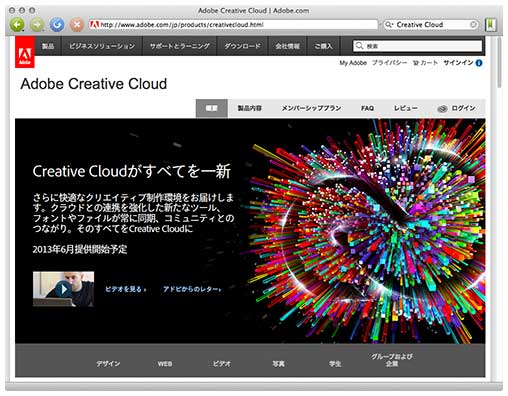The image size is (508, 396).
Task: Open the My Adobe link
Action: coord(353,63)
